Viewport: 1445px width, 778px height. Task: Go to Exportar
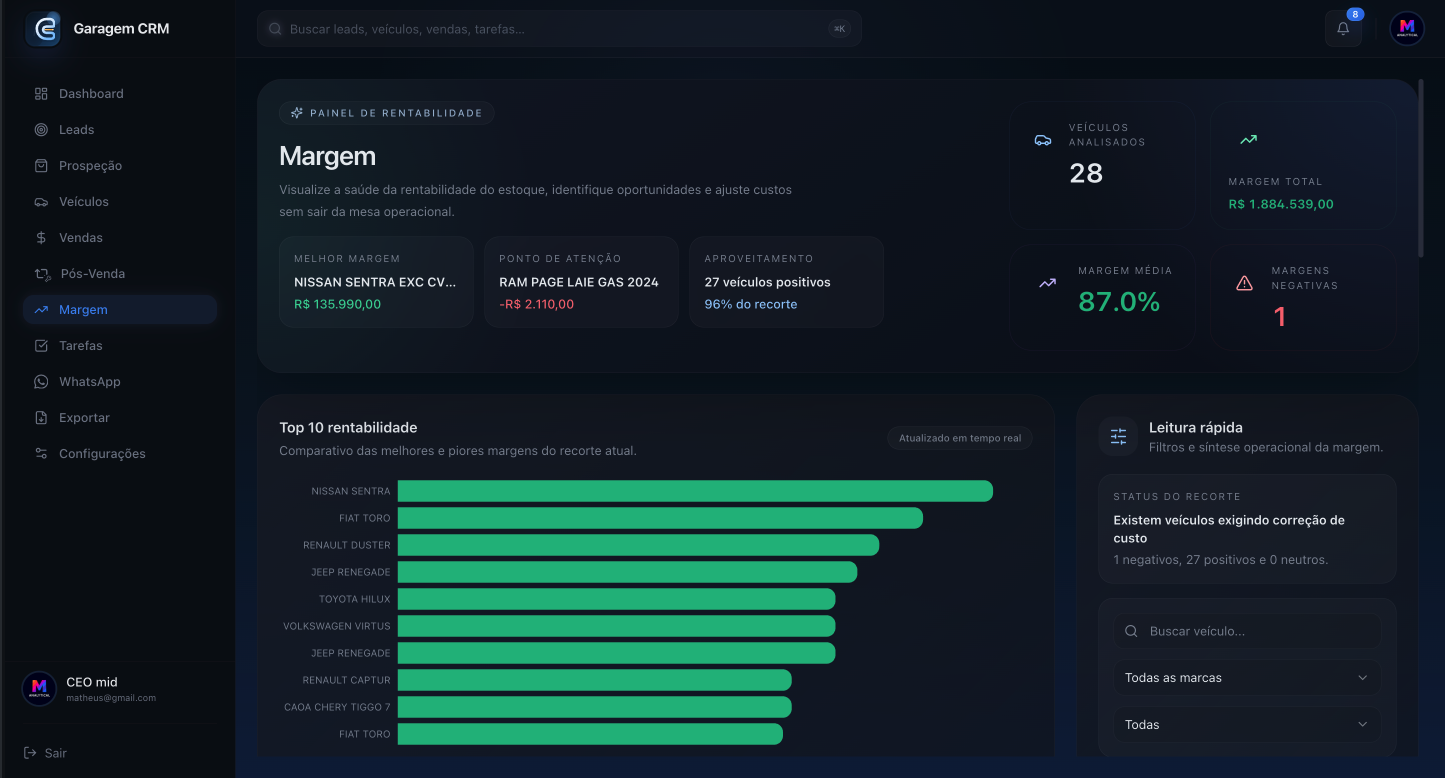coord(120,418)
